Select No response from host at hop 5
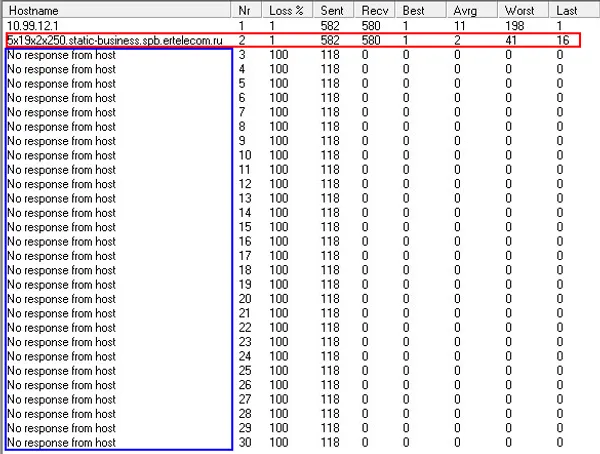Screen dimensions: 600x454 coord(61,84)
